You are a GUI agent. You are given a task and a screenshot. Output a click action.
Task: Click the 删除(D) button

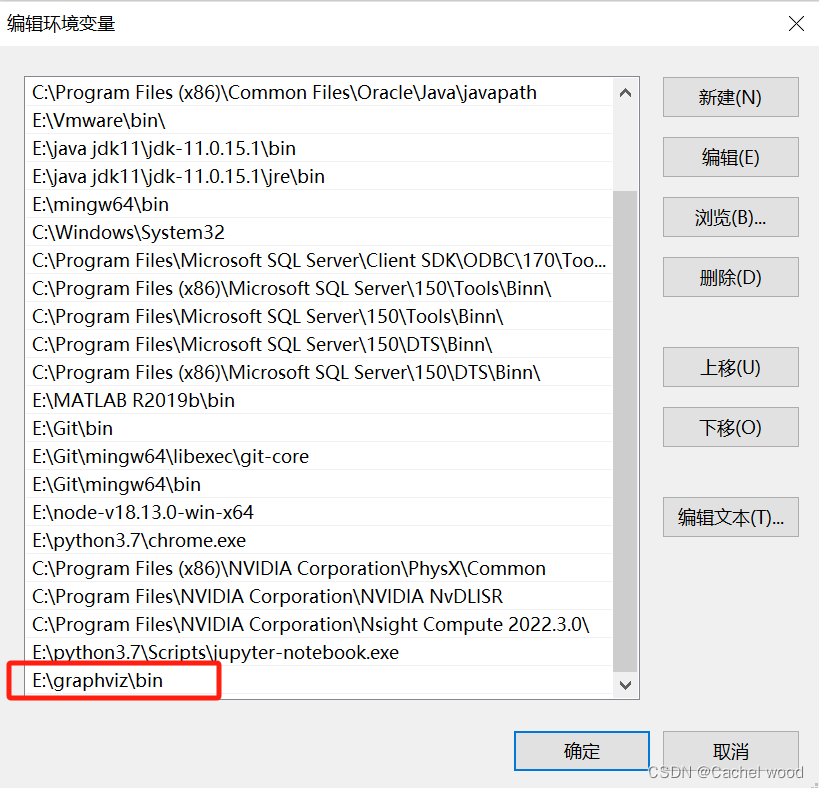click(x=730, y=277)
